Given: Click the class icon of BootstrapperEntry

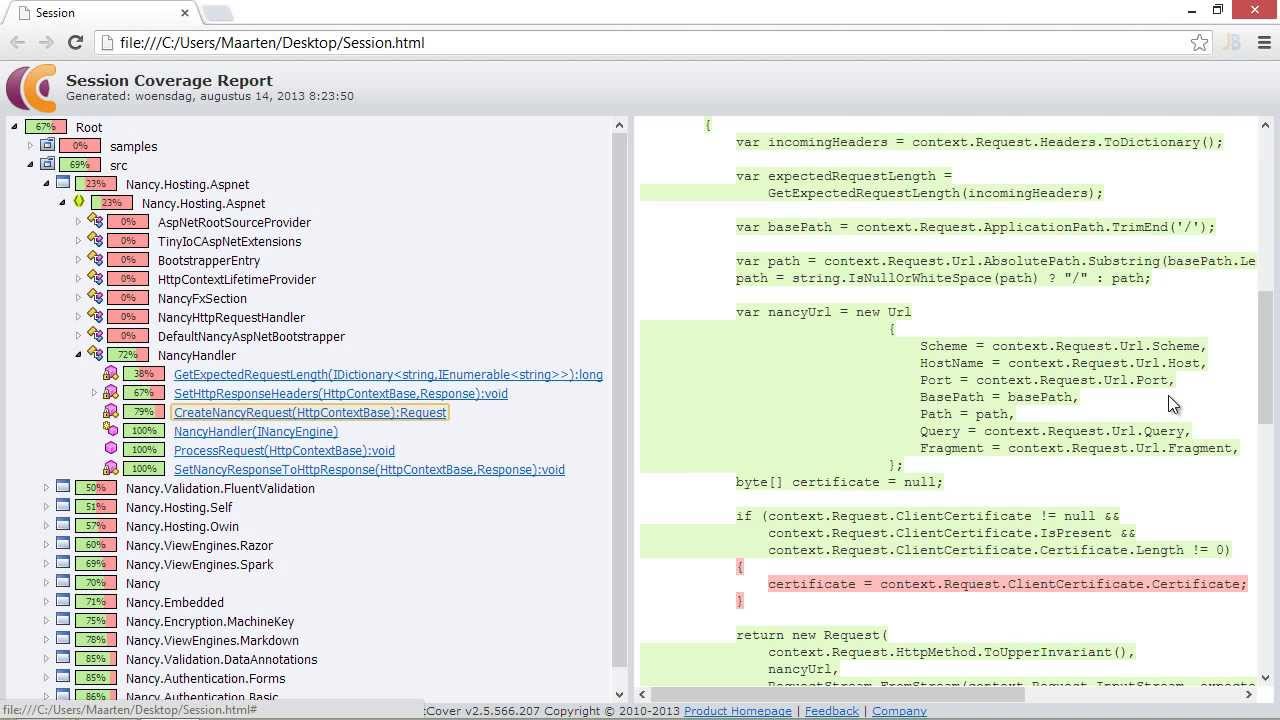Looking at the screenshot, I should click(x=95, y=260).
